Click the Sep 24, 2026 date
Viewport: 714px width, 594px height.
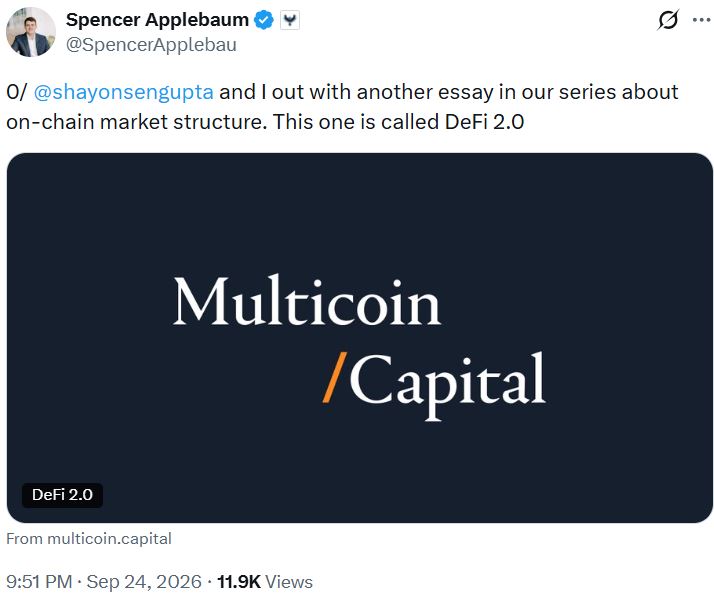point(144,582)
